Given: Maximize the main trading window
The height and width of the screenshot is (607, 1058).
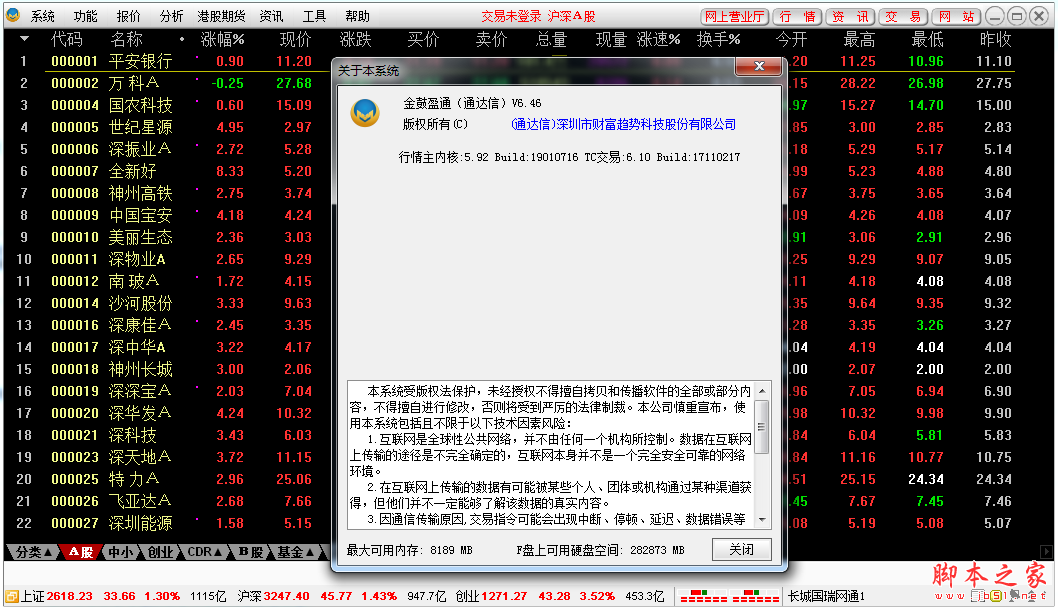Looking at the screenshot, I should [x=1017, y=16].
